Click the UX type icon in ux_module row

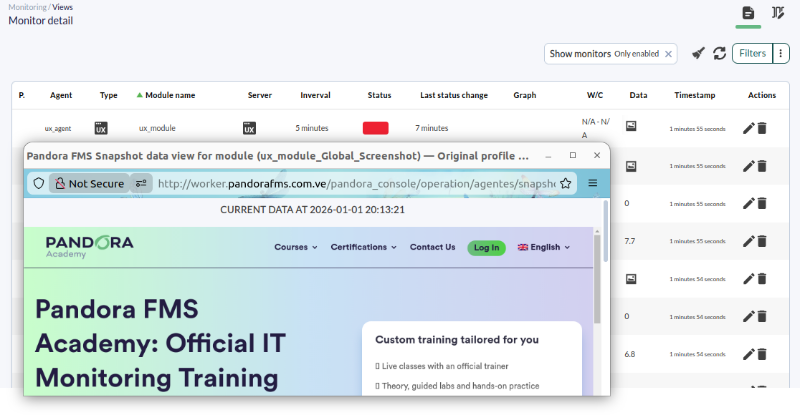click(101, 128)
